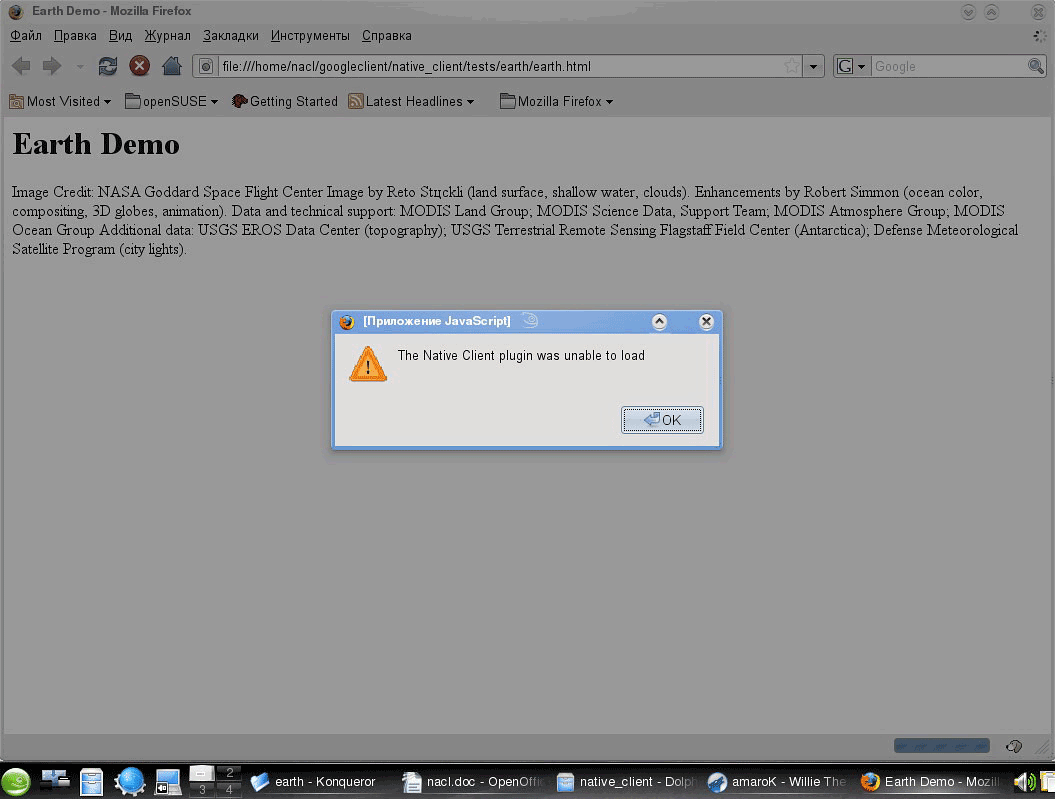Screen dimensions: 1055x799
Task: Open the file manager cabinet panel icon
Action: [x=91, y=782]
